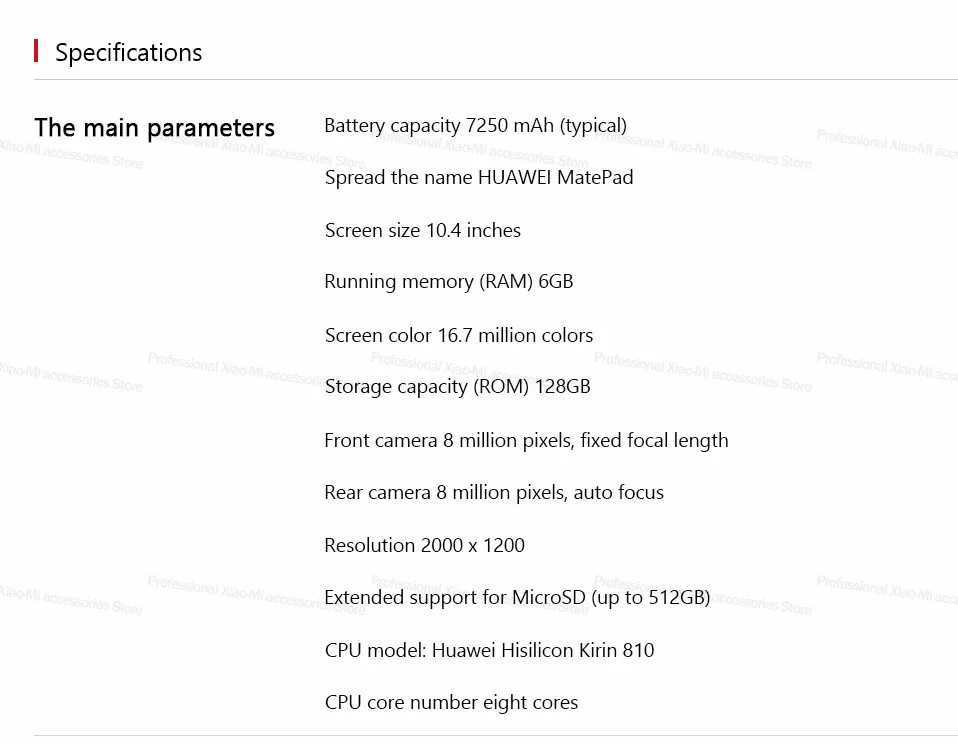Click the Front camera 8 million pixels line

tap(526, 441)
